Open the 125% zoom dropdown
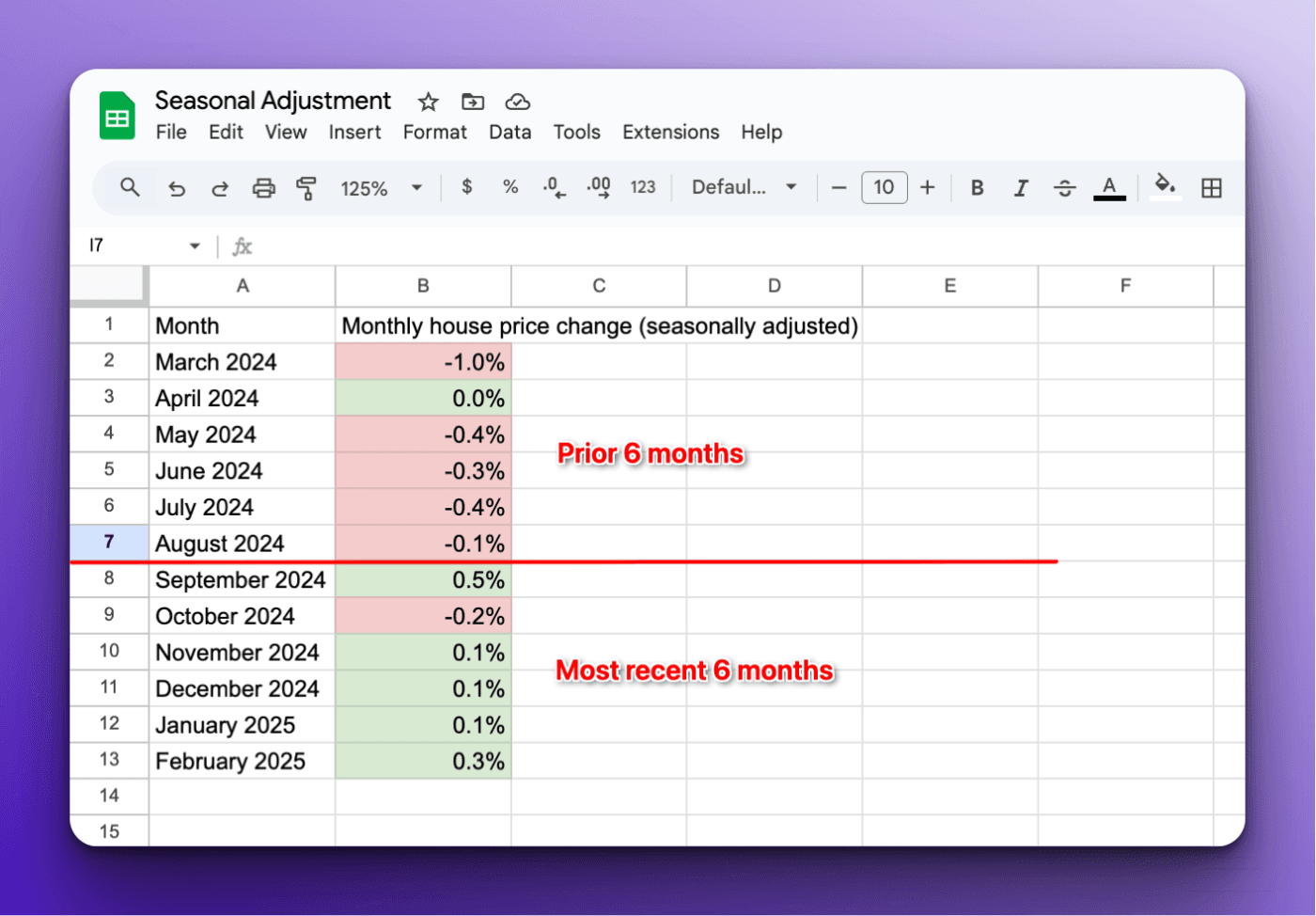The width and height of the screenshot is (1316, 916). pyautogui.click(x=381, y=188)
